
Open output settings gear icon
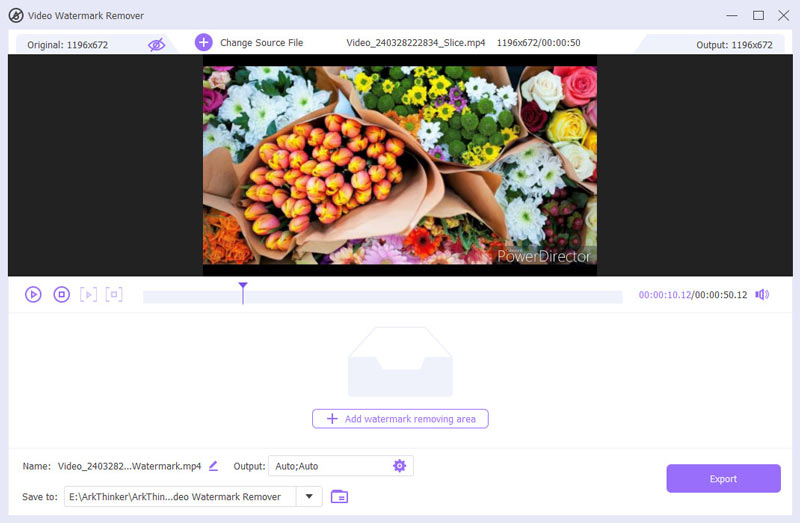tap(399, 466)
